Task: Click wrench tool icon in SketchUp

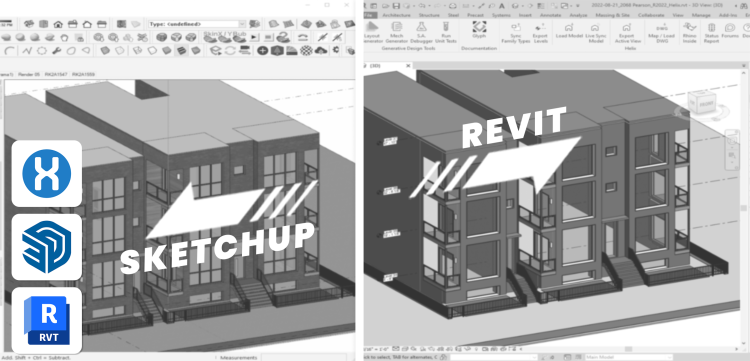Action: coord(56,50)
